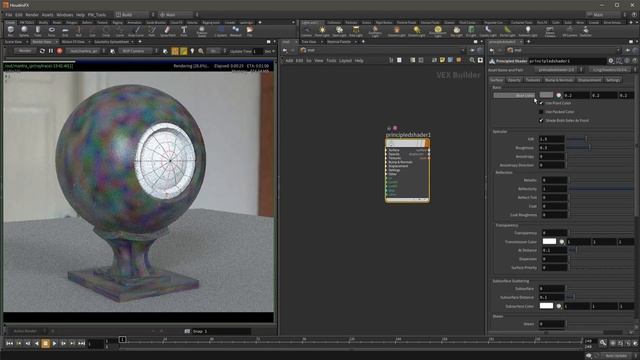Select the Sphere shelf tool

(24, 31)
